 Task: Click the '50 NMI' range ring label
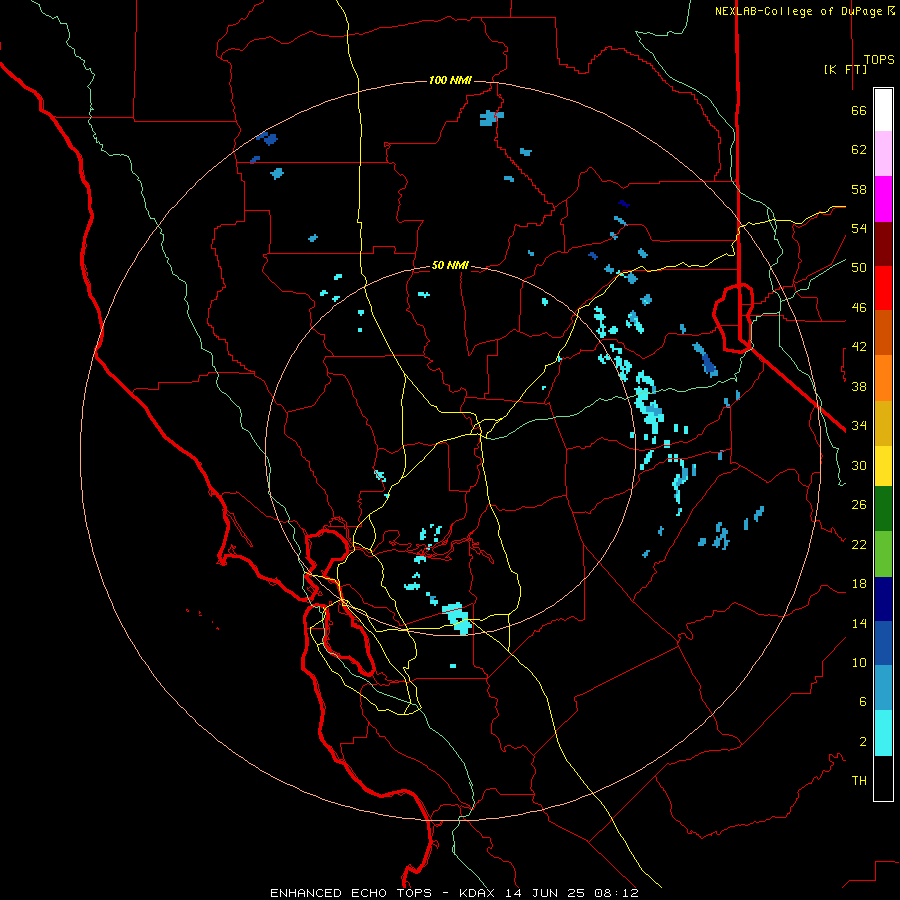pyautogui.click(x=450, y=265)
